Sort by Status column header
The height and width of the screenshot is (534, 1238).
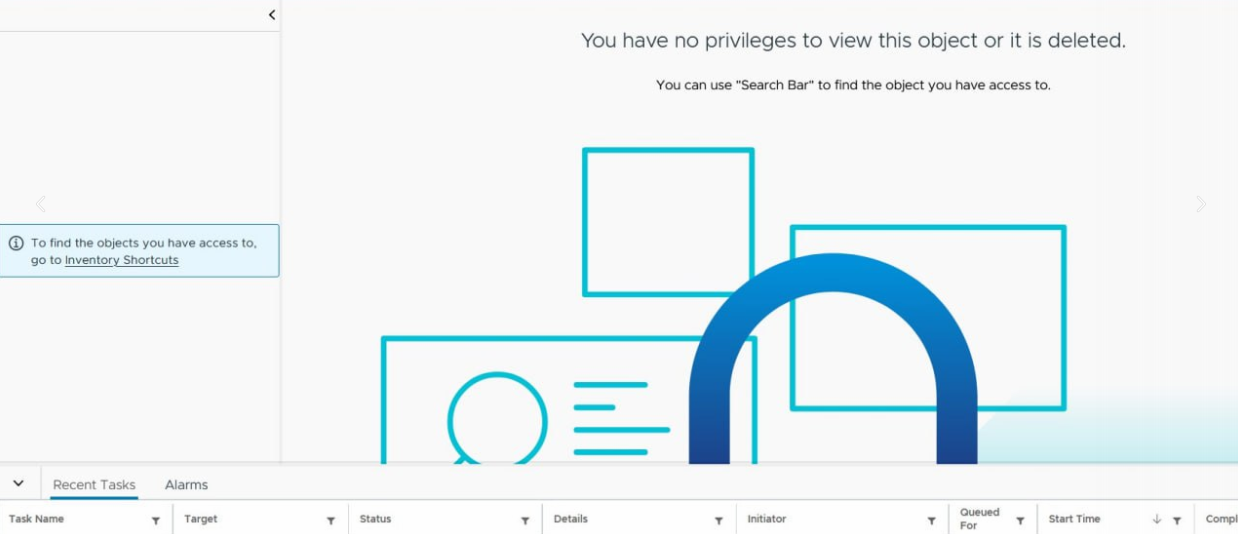click(376, 519)
